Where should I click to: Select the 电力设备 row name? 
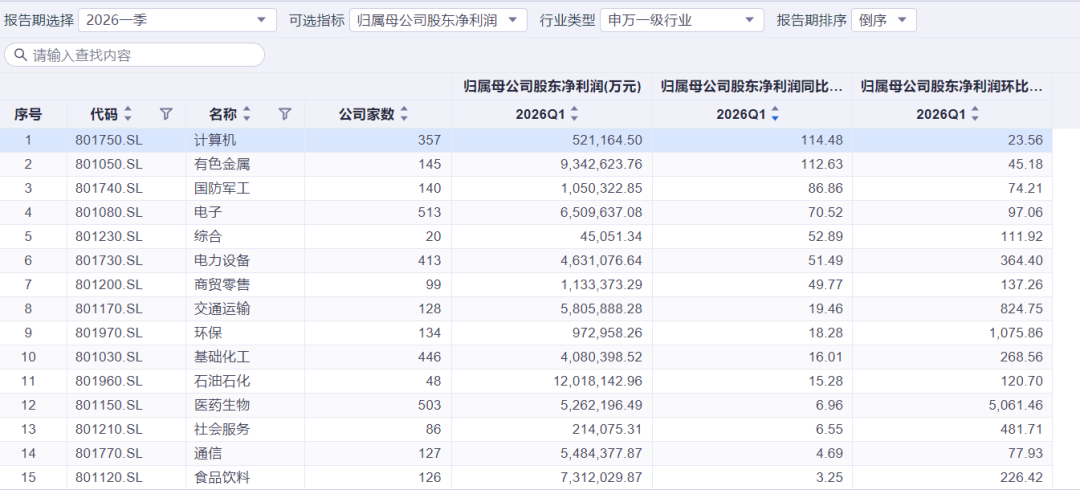[x=222, y=261]
